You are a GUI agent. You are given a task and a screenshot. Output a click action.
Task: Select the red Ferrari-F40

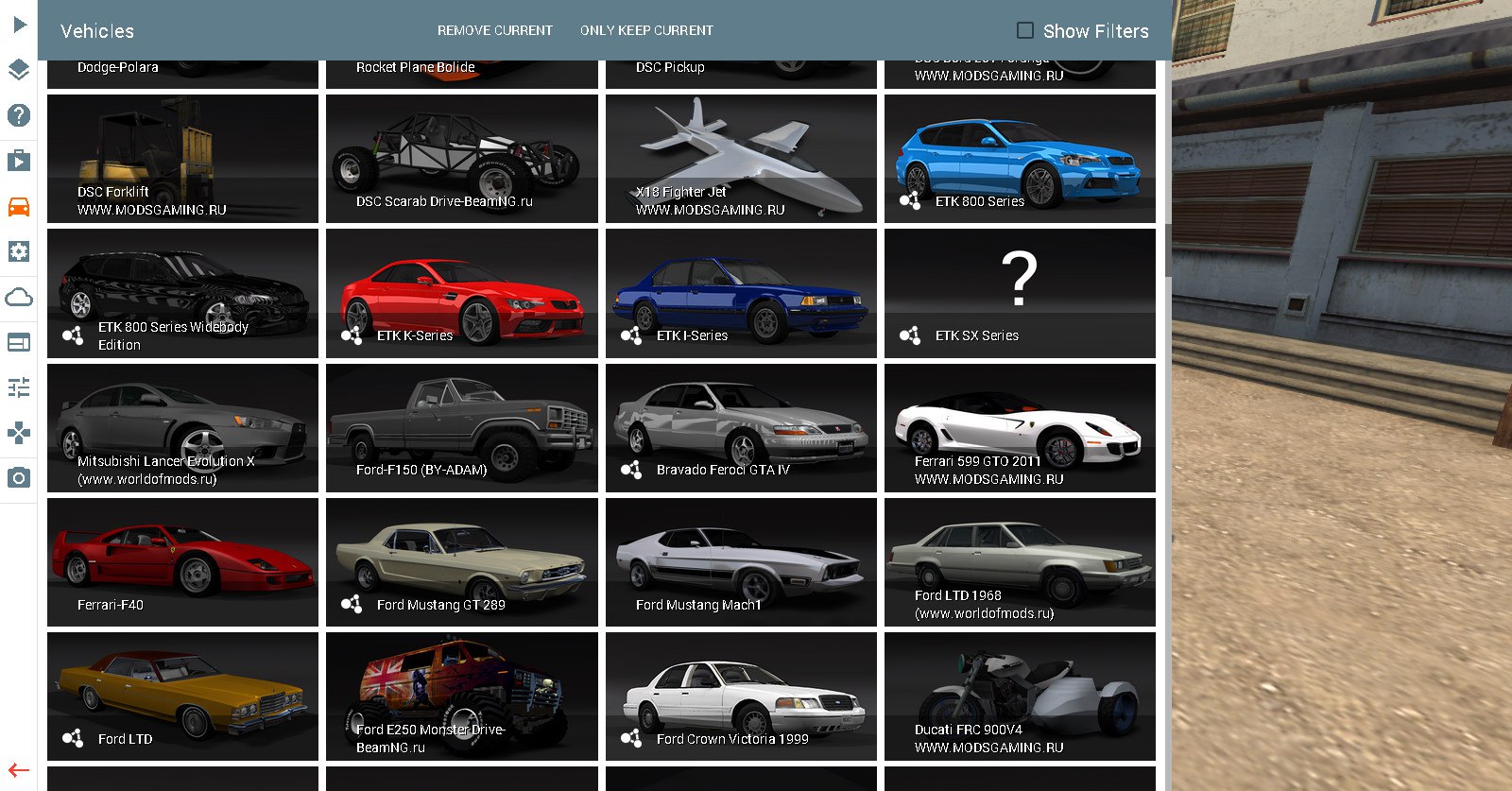click(182, 562)
